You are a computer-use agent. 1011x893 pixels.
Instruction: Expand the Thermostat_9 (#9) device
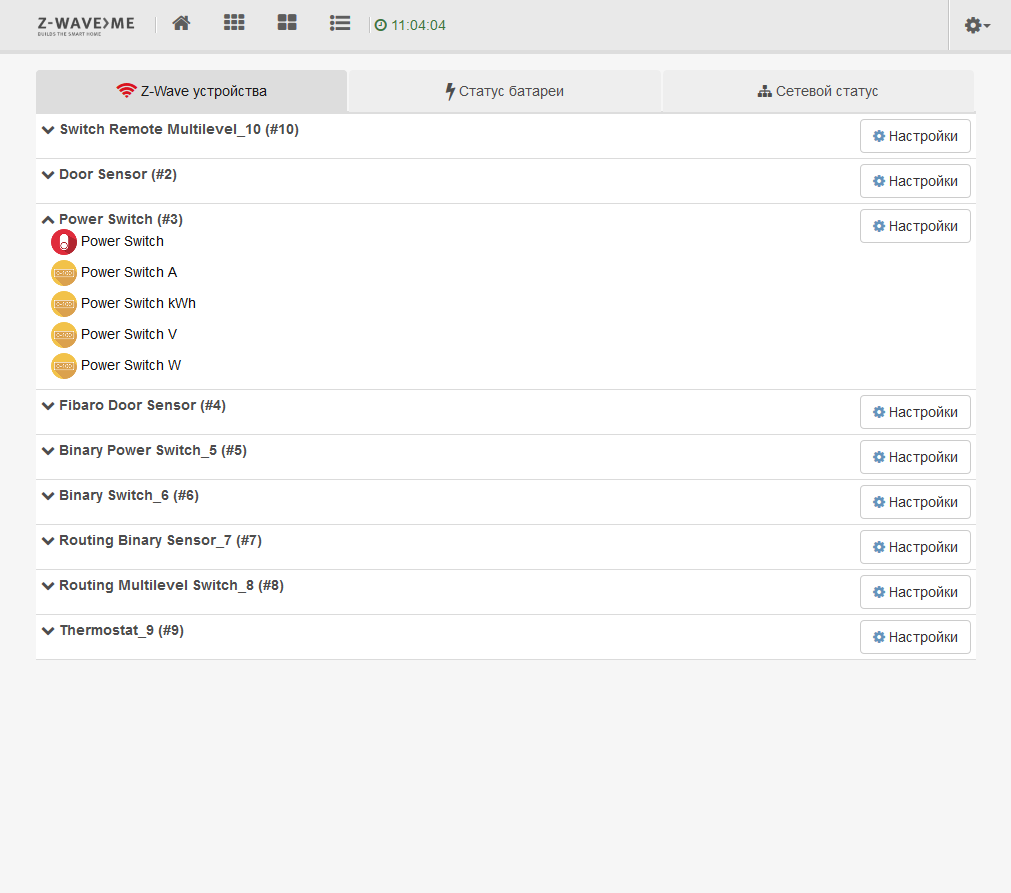click(48, 631)
